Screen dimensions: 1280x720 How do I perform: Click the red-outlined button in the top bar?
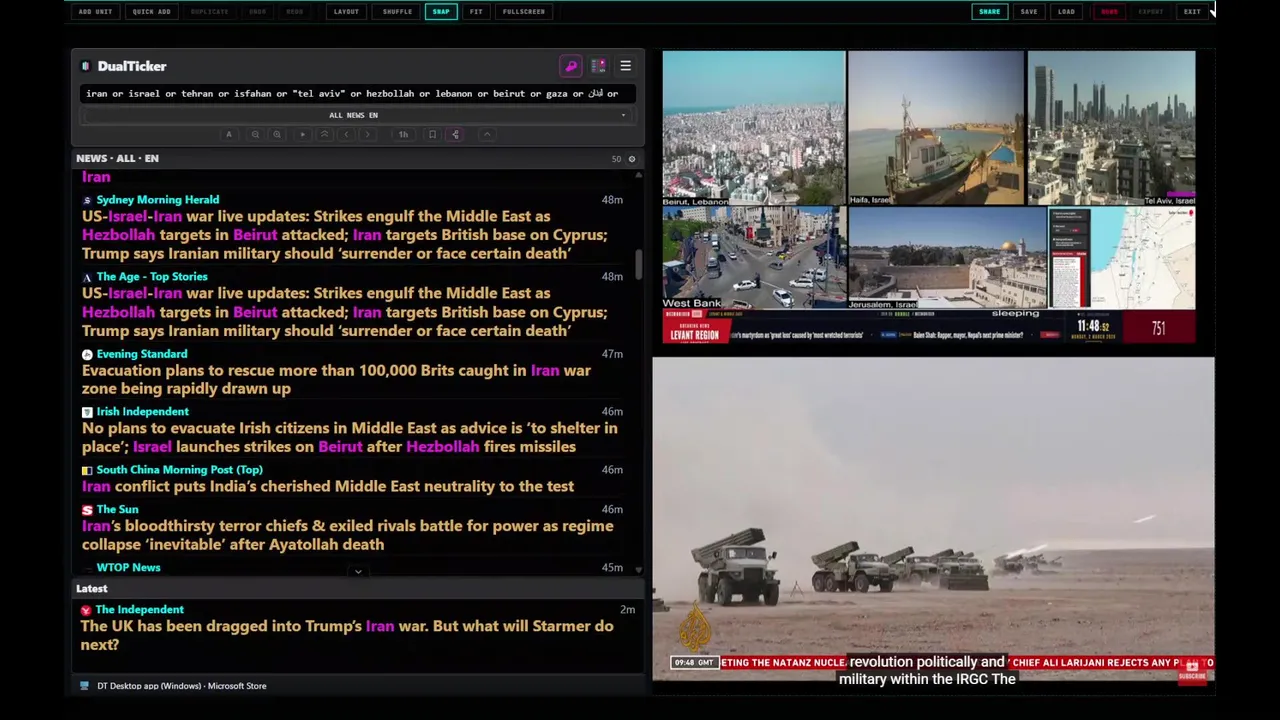[x=1109, y=12]
